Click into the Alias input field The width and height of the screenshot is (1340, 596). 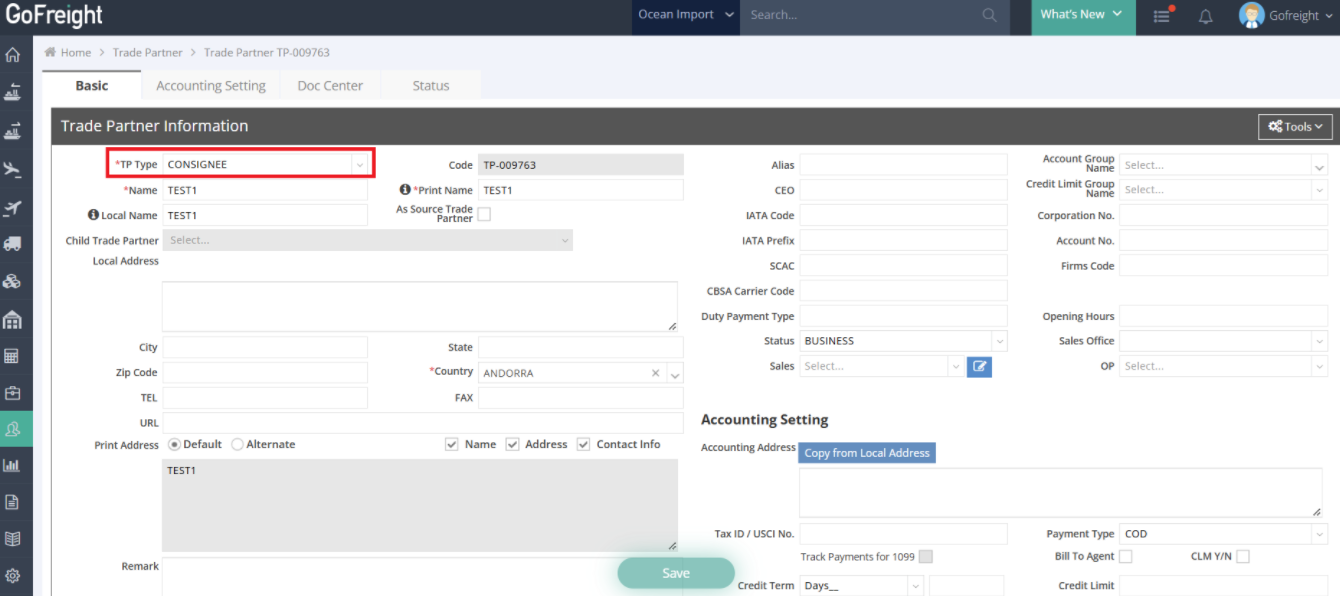(903, 165)
